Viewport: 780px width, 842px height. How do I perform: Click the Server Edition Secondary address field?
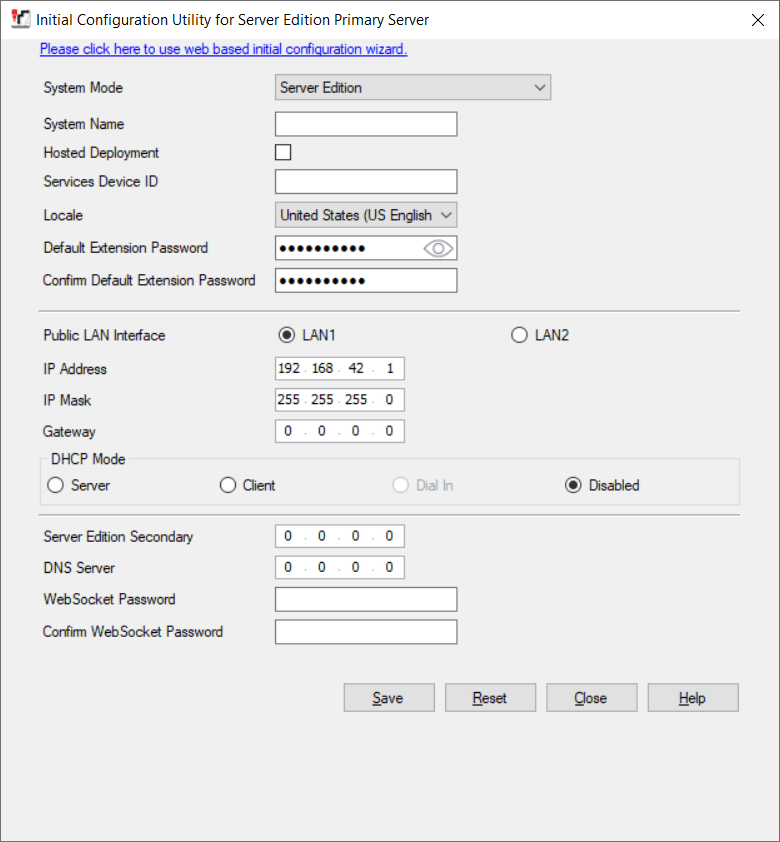click(x=340, y=536)
